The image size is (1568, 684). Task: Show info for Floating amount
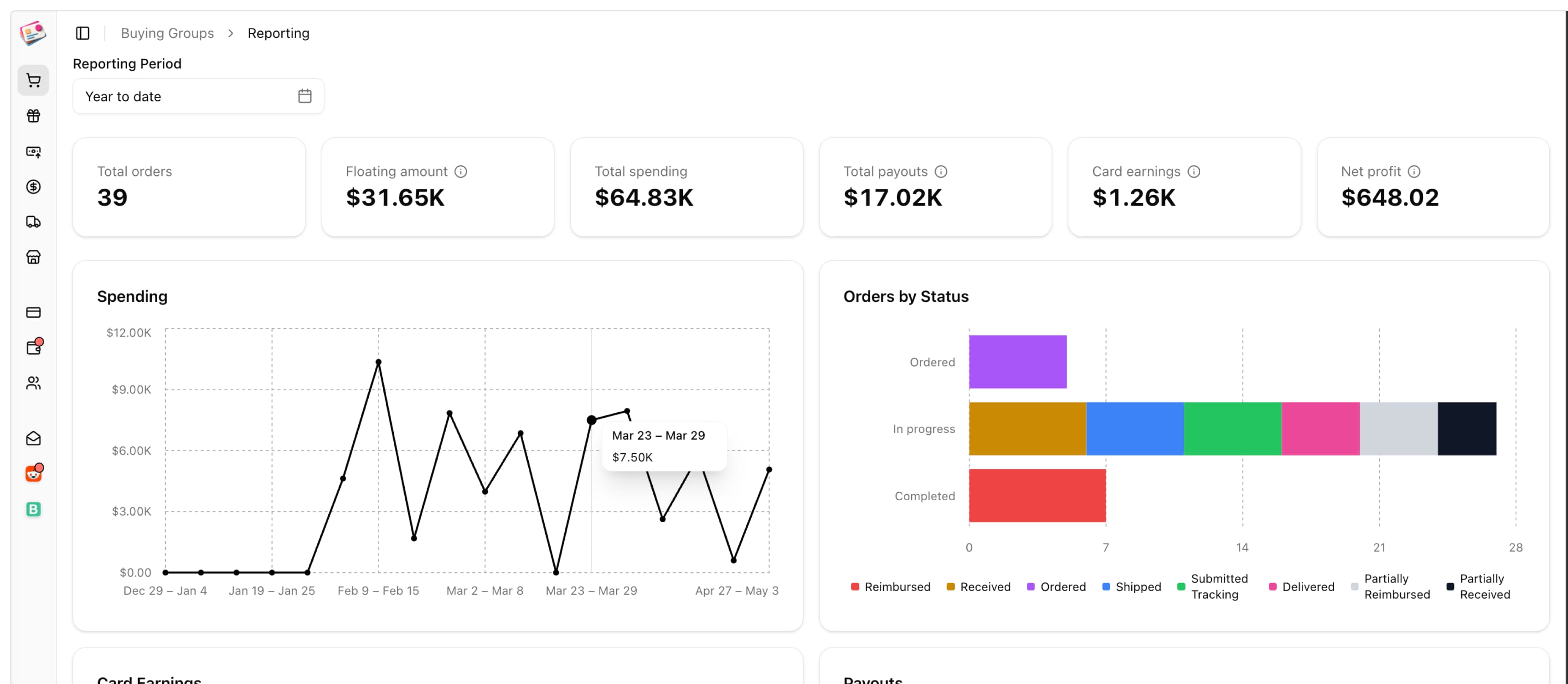[461, 172]
